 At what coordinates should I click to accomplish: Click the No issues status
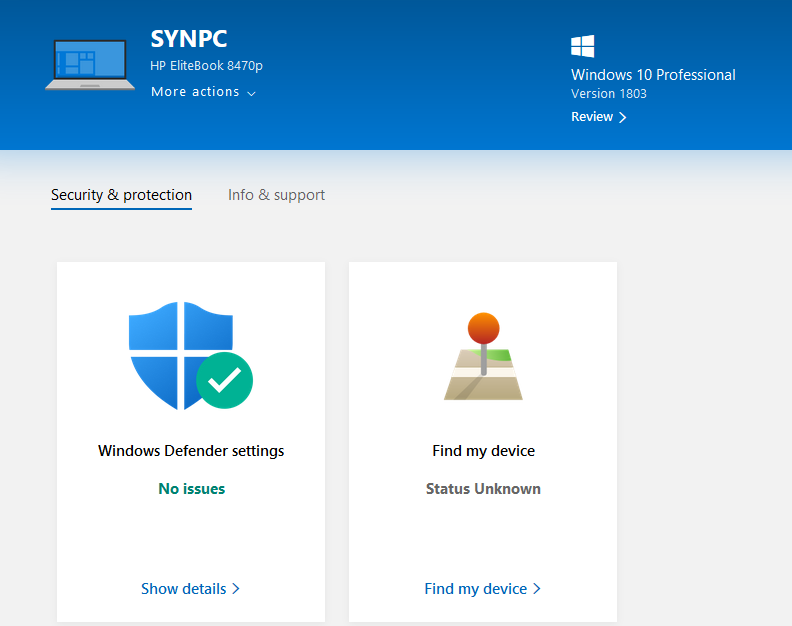tap(191, 489)
